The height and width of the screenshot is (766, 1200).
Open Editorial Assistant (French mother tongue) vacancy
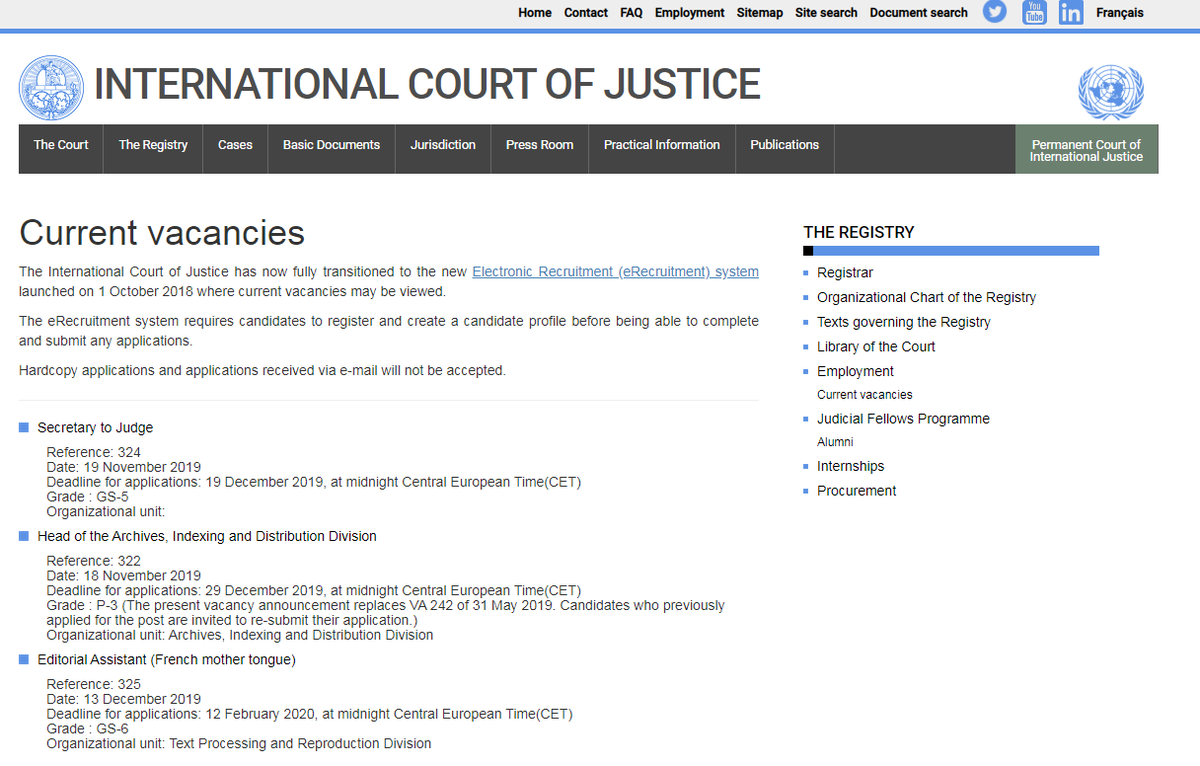pyautogui.click(x=166, y=660)
